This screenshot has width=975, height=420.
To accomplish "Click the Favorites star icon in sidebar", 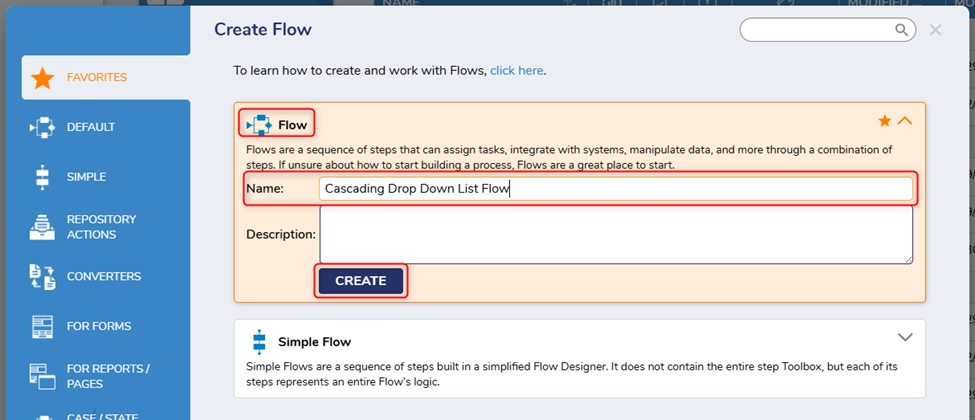I will pos(42,78).
